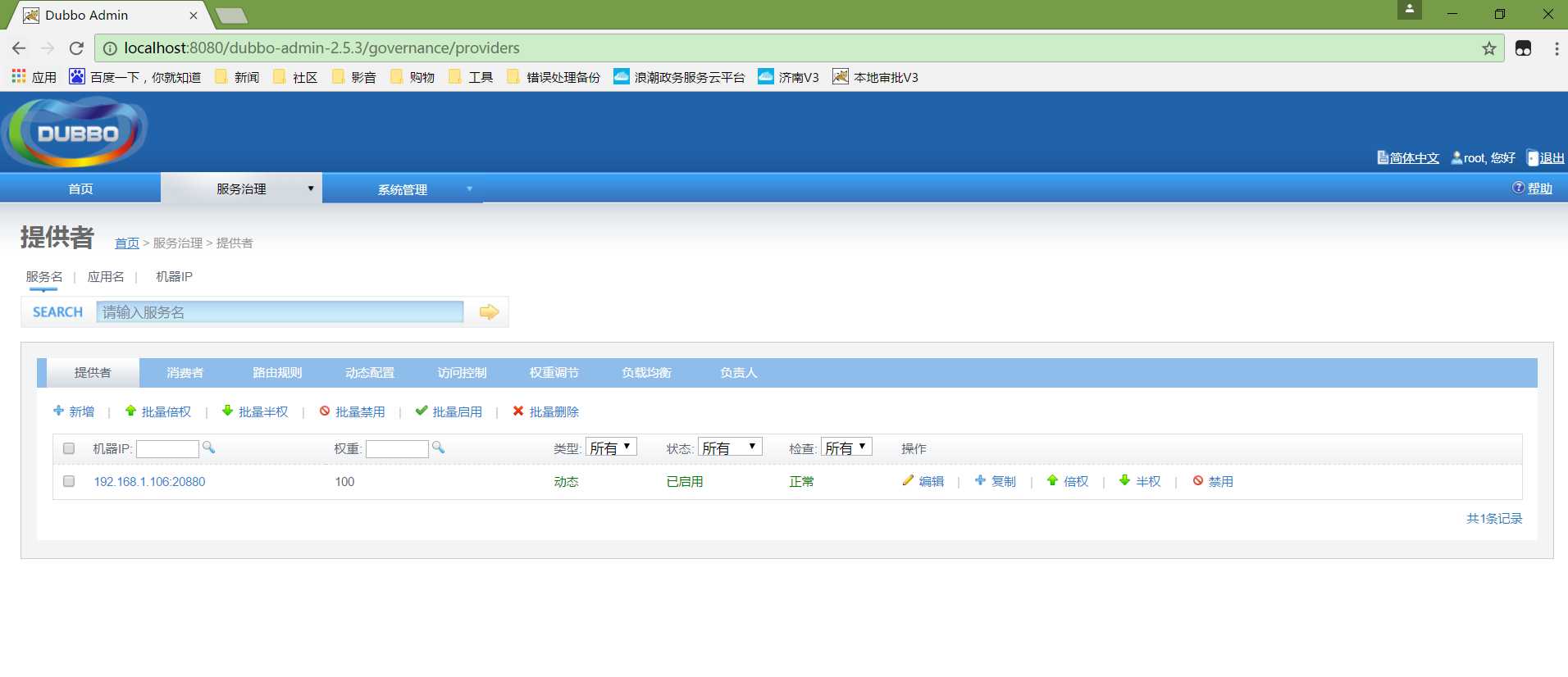
Task: Search by 服务名 option
Action: (x=44, y=276)
